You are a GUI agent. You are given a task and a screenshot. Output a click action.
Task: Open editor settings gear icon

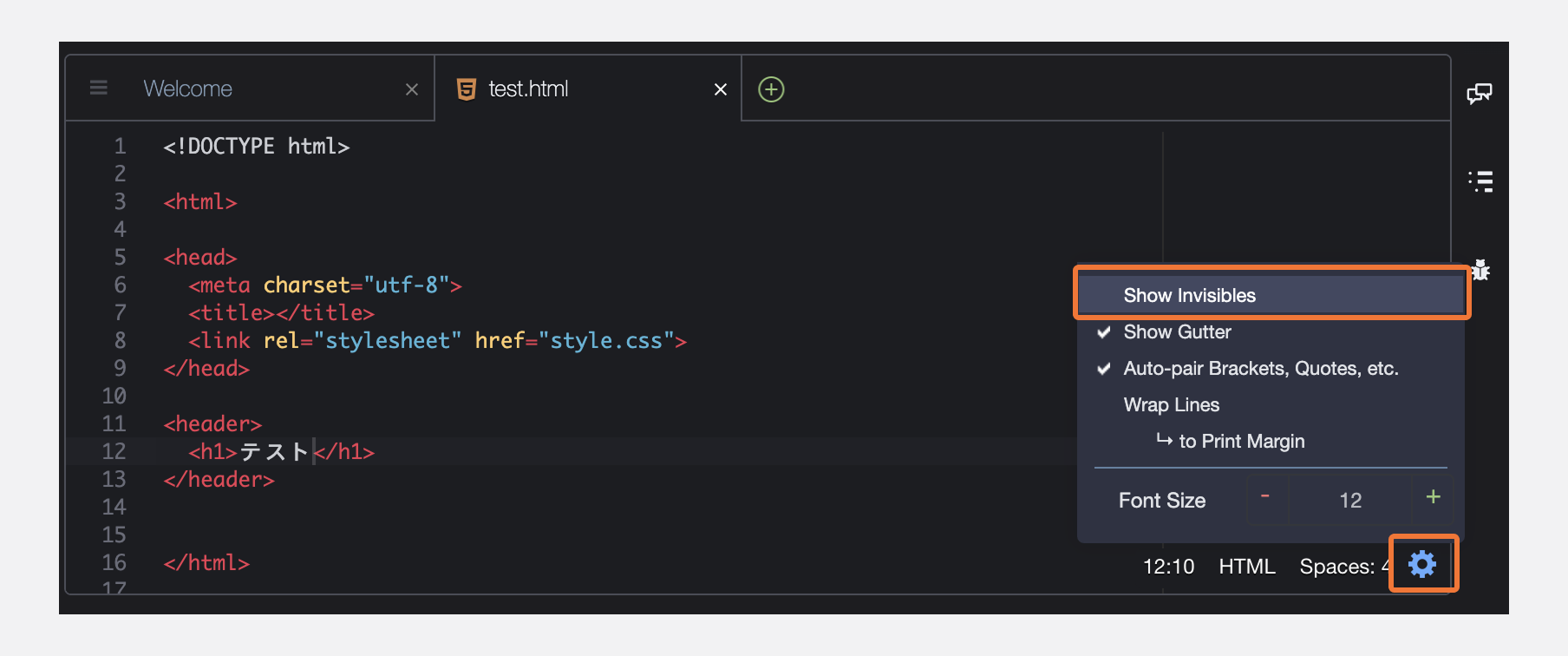click(x=1422, y=564)
